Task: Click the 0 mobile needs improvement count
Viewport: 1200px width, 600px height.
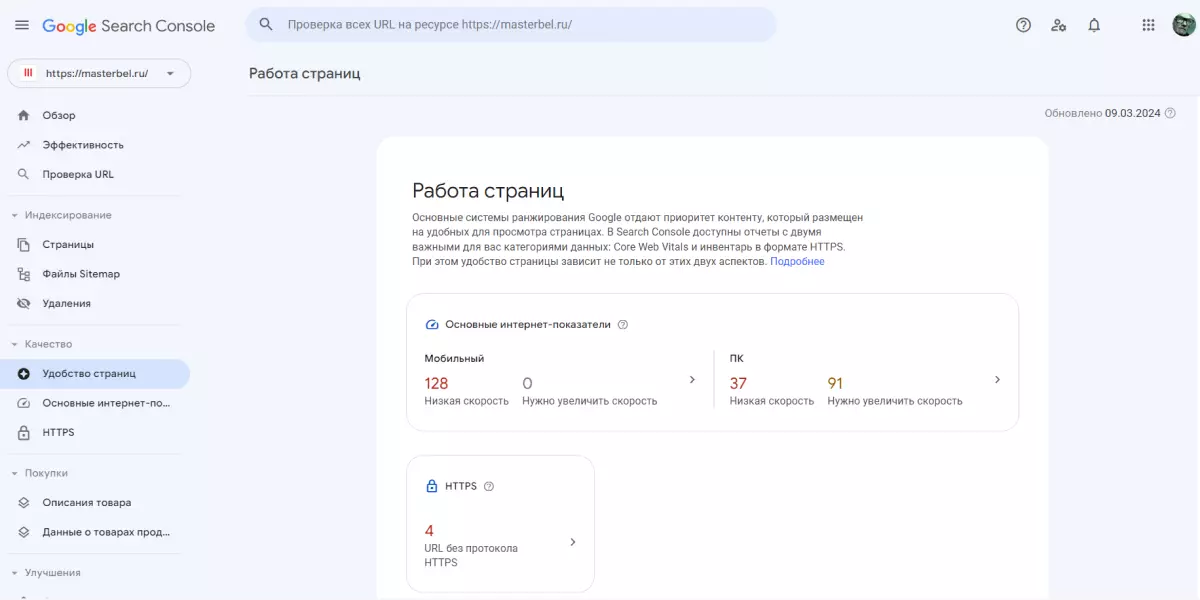Action: 527,383
